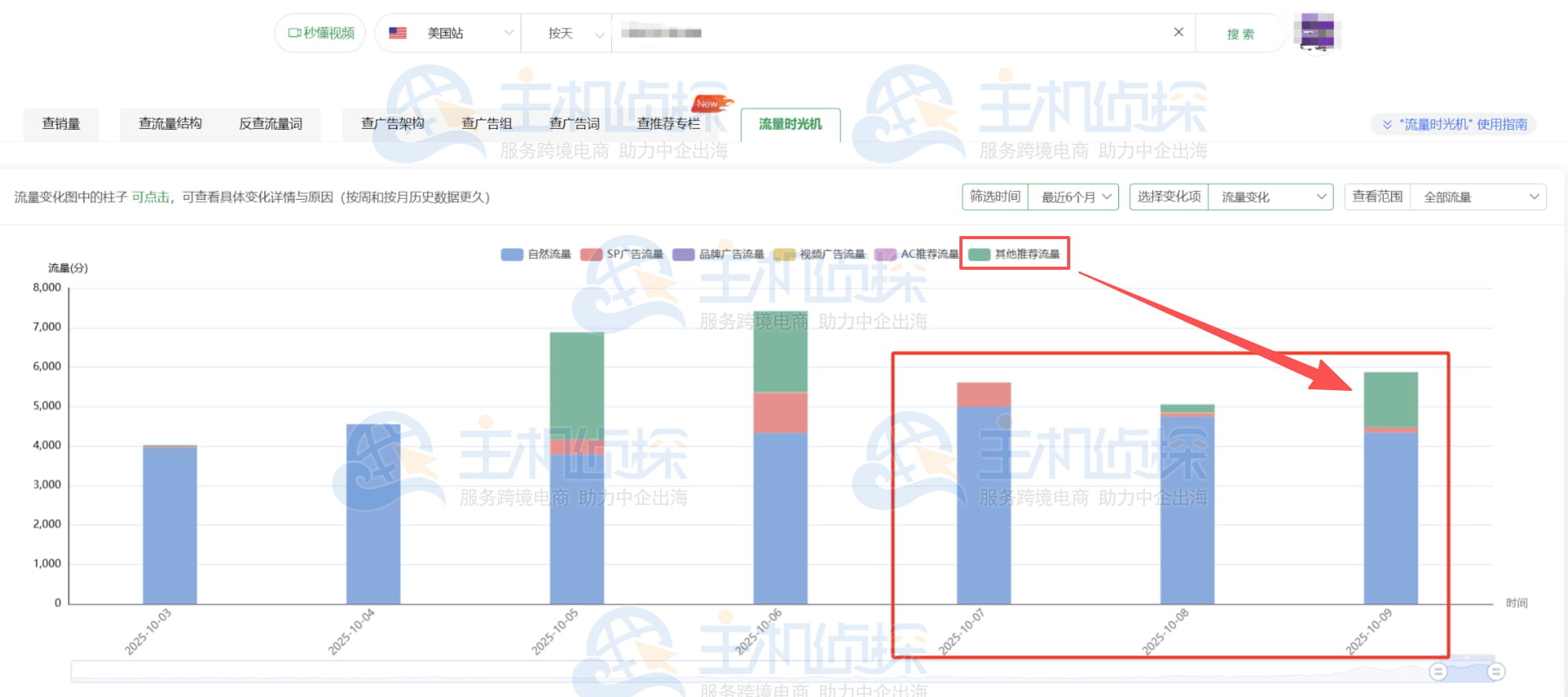
Task: Toggle the 品牌广告流量 legend series
Action: click(x=719, y=254)
